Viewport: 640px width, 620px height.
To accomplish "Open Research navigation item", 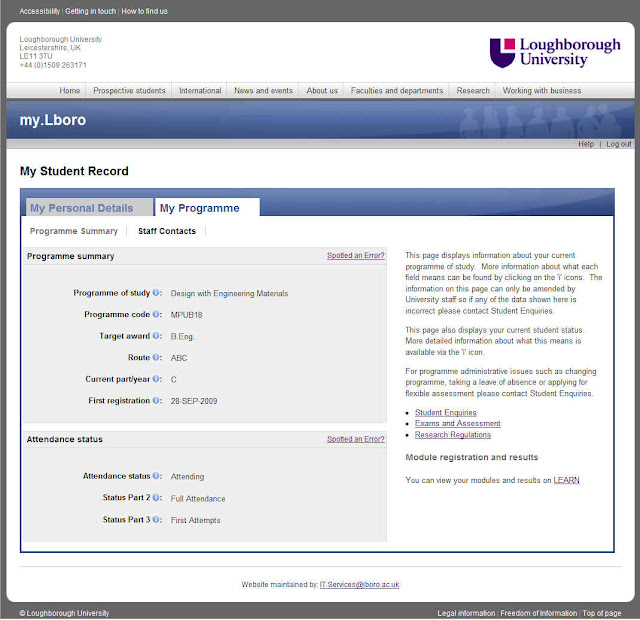I will 473,91.
